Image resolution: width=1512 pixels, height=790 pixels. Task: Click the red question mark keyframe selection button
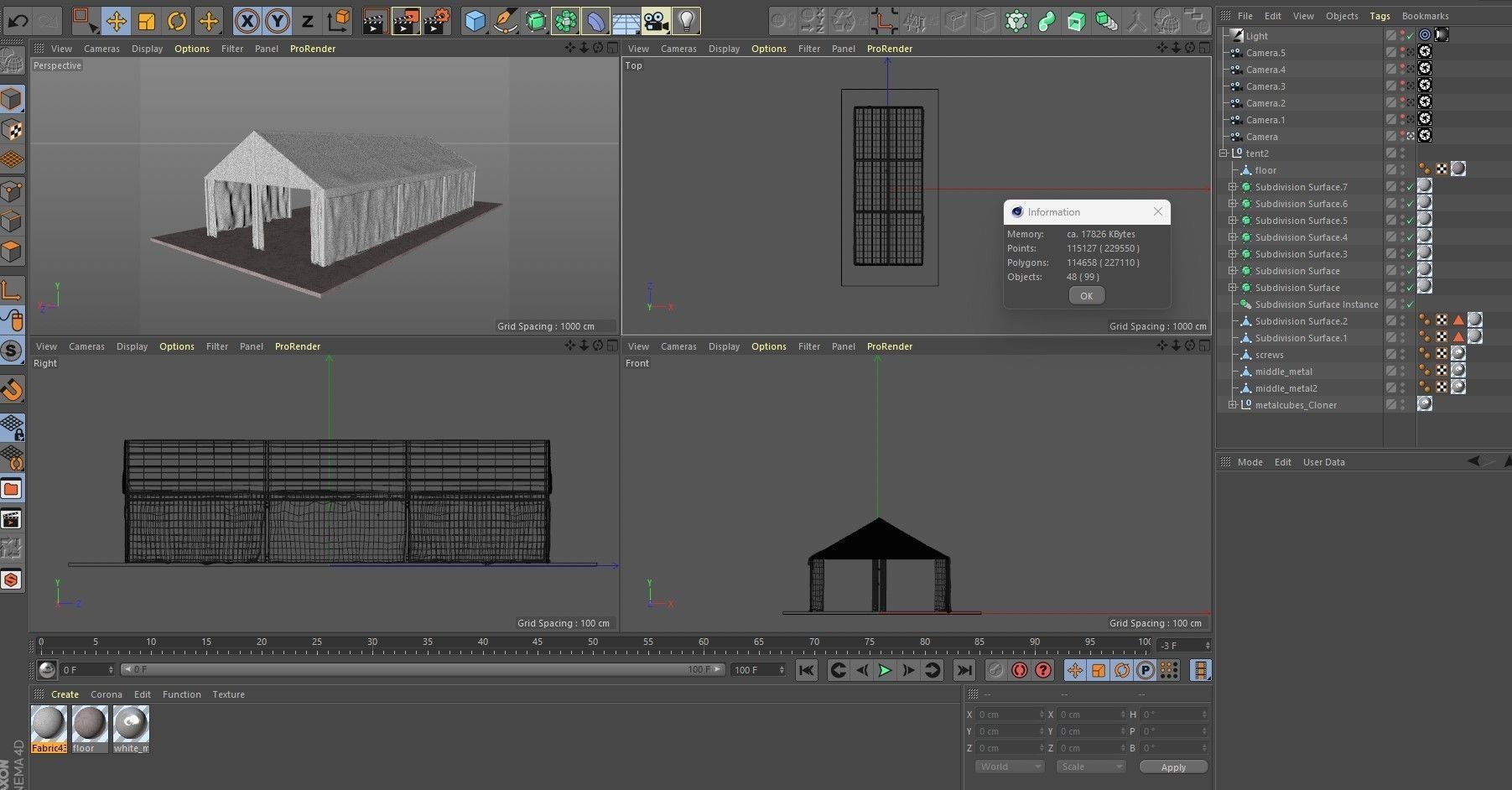1043,670
